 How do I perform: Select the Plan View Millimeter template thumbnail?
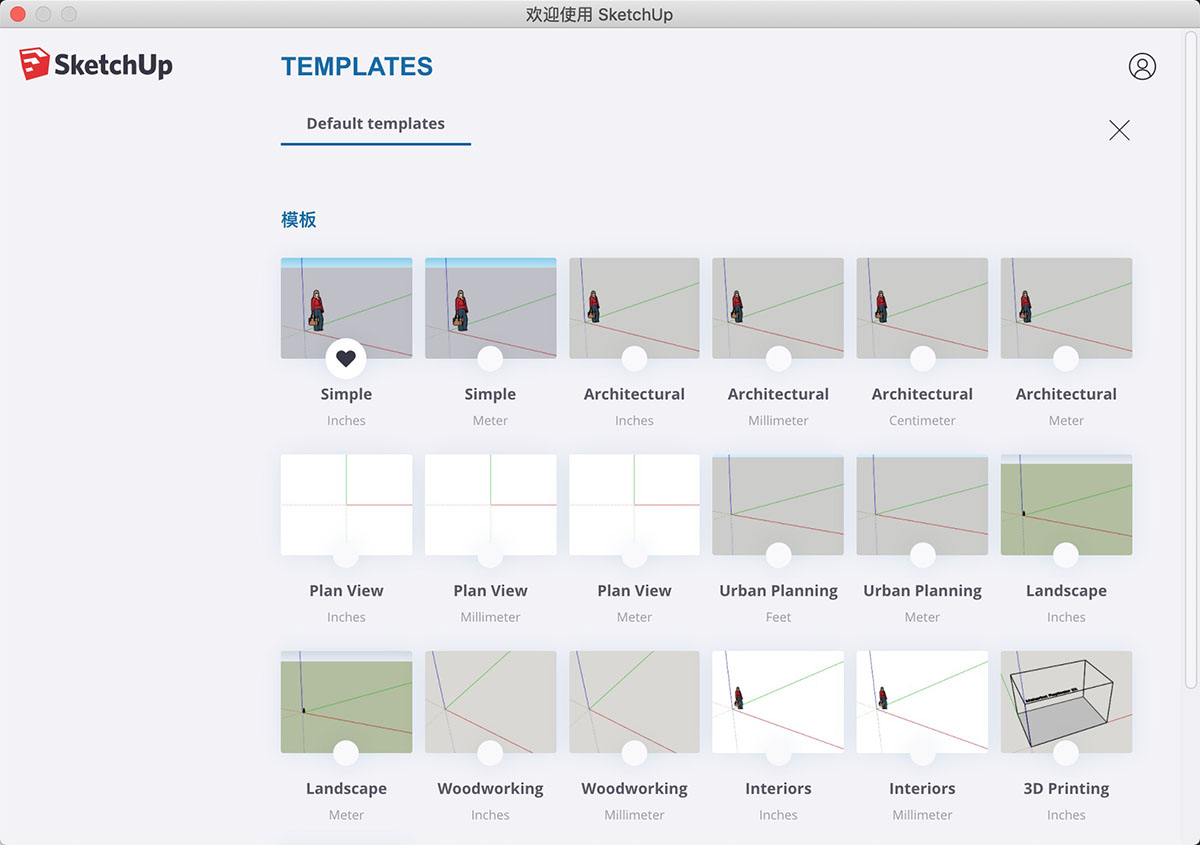pyautogui.click(x=490, y=503)
